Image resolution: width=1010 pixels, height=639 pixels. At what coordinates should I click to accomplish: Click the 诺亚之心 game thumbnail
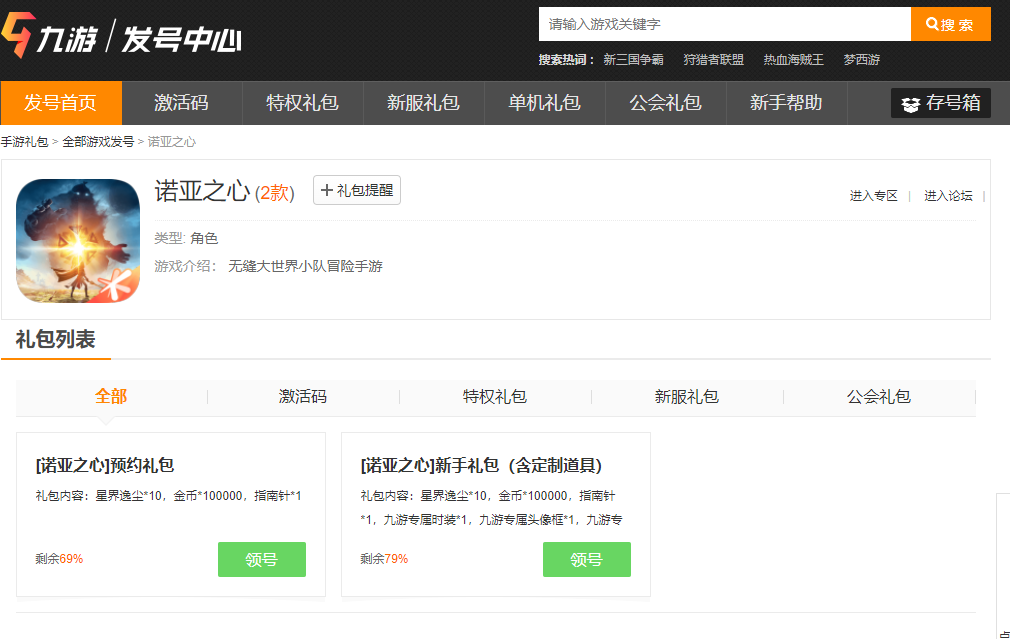tap(78, 240)
